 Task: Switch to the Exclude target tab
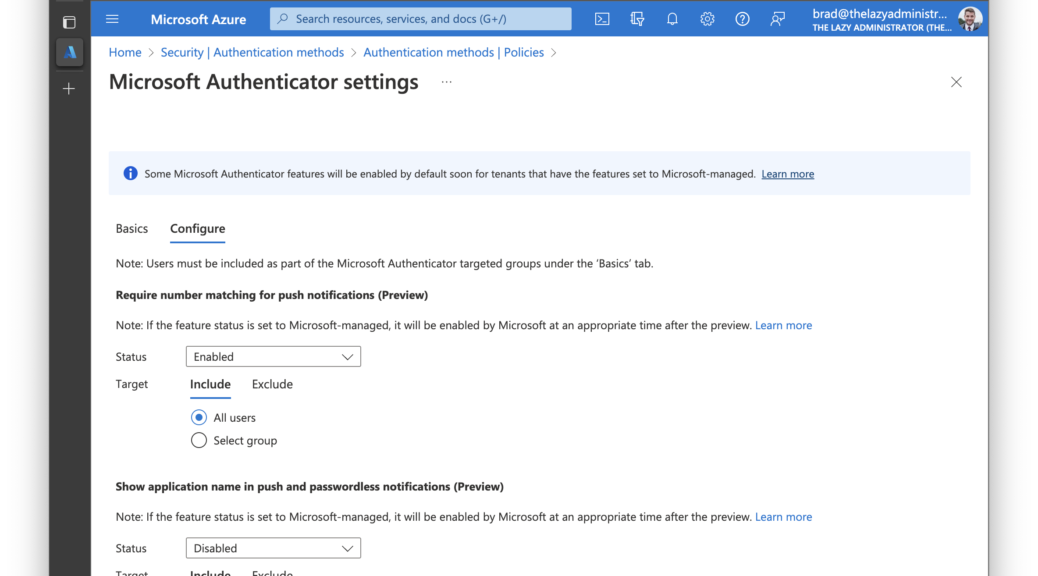click(272, 384)
